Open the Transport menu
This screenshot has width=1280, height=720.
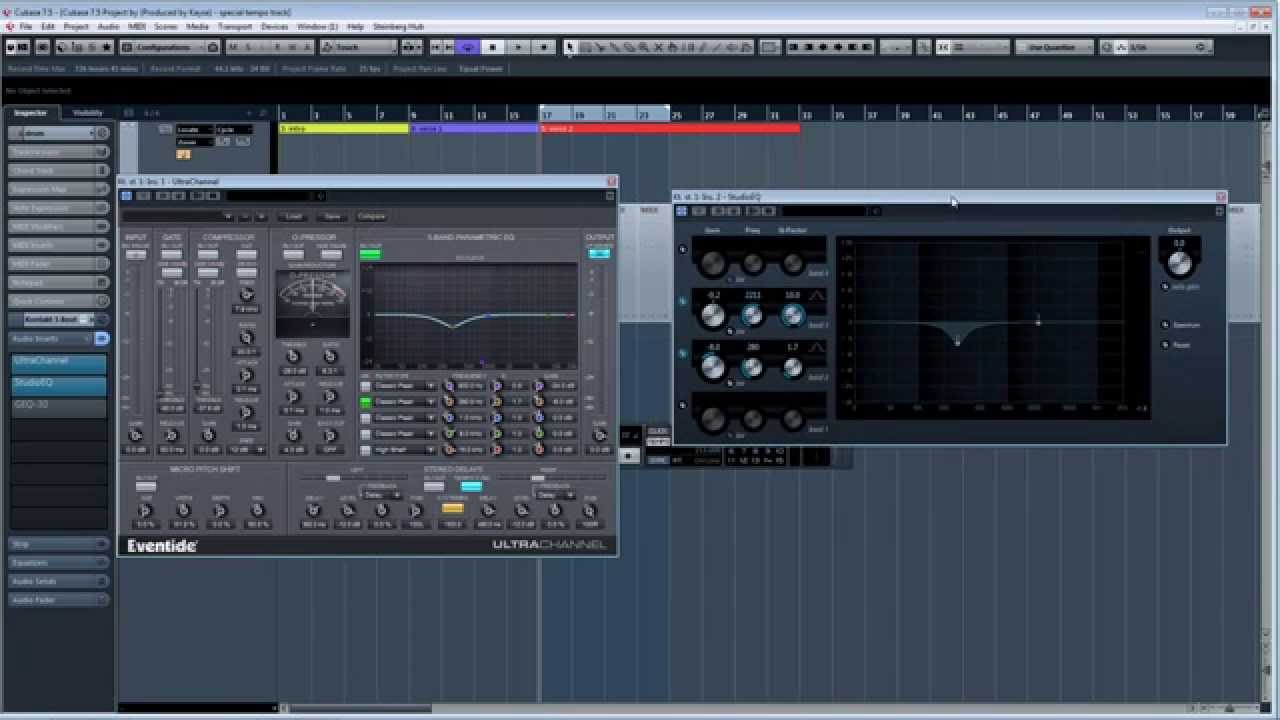235,26
